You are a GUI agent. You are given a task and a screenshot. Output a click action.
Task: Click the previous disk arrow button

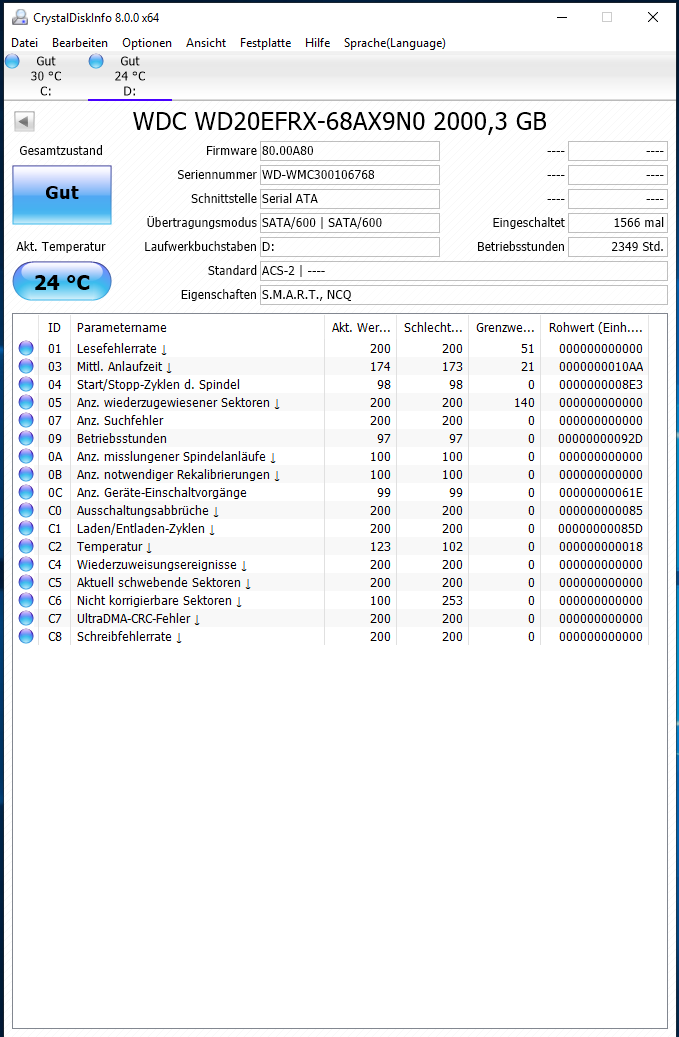click(x=24, y=122)
